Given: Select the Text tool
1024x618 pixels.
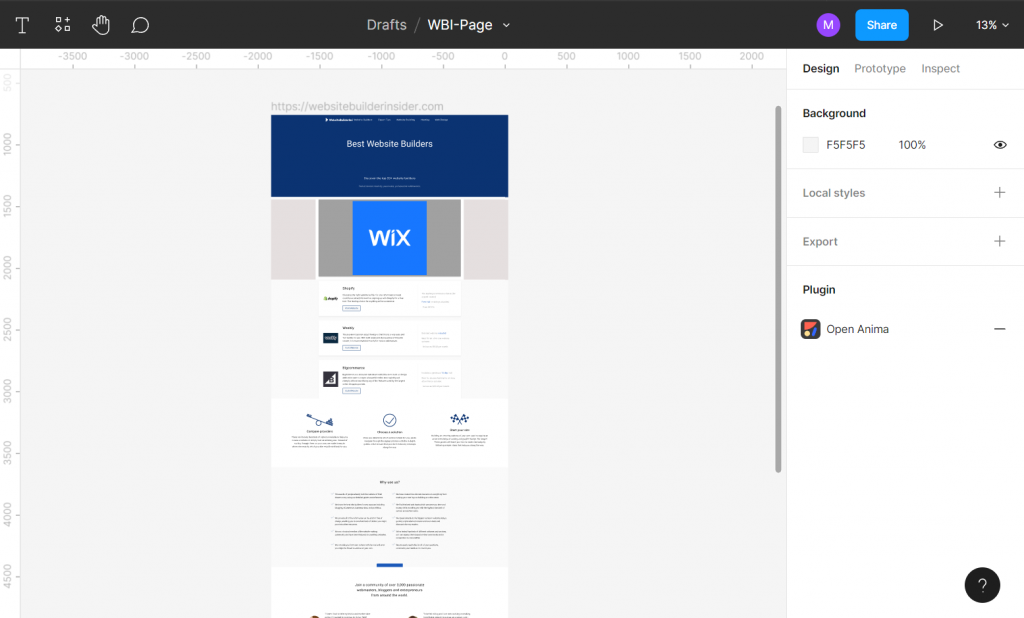Looking at the screenshot, I should (22, 24).
